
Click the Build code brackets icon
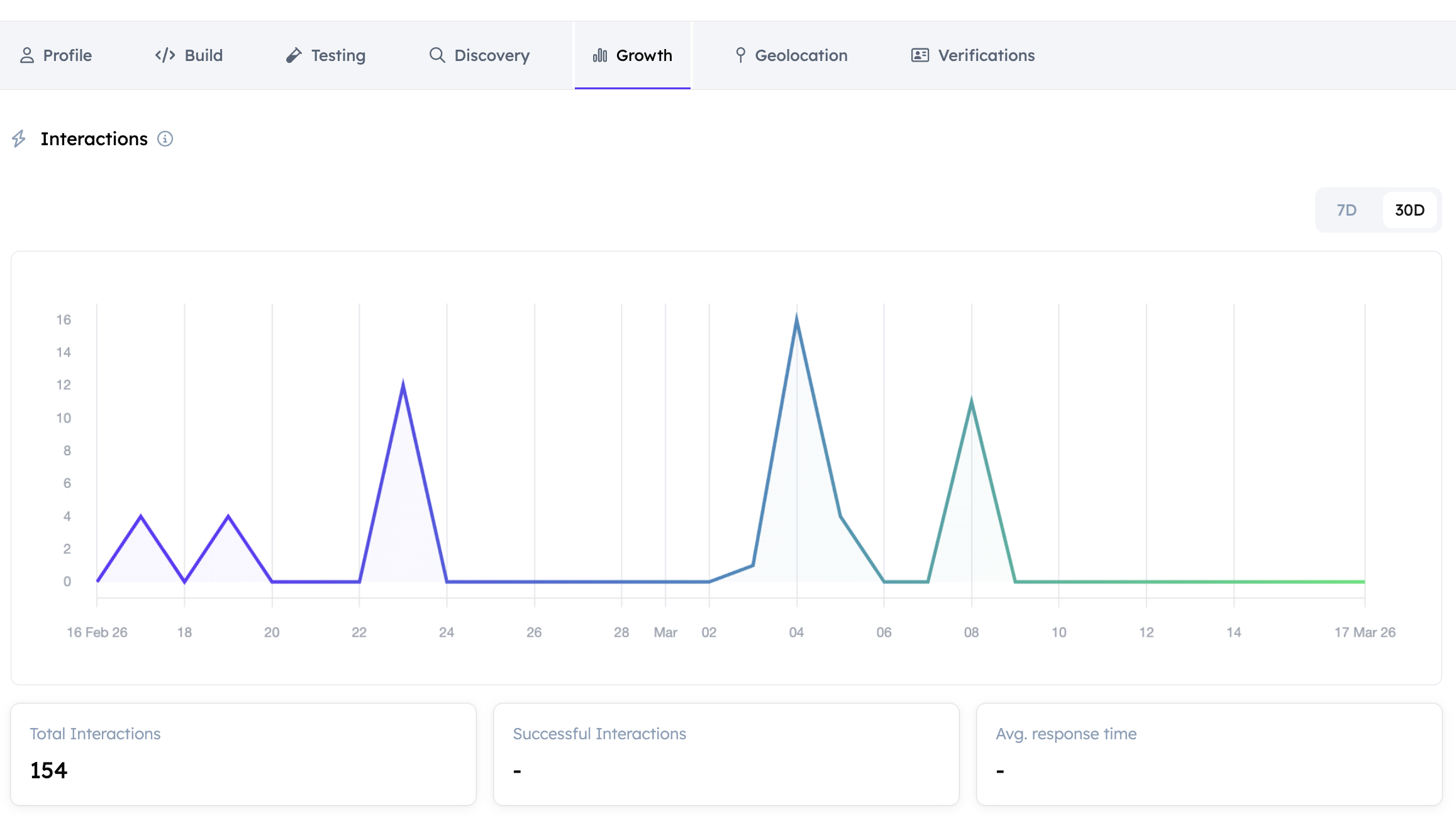(x=165, y=55)
